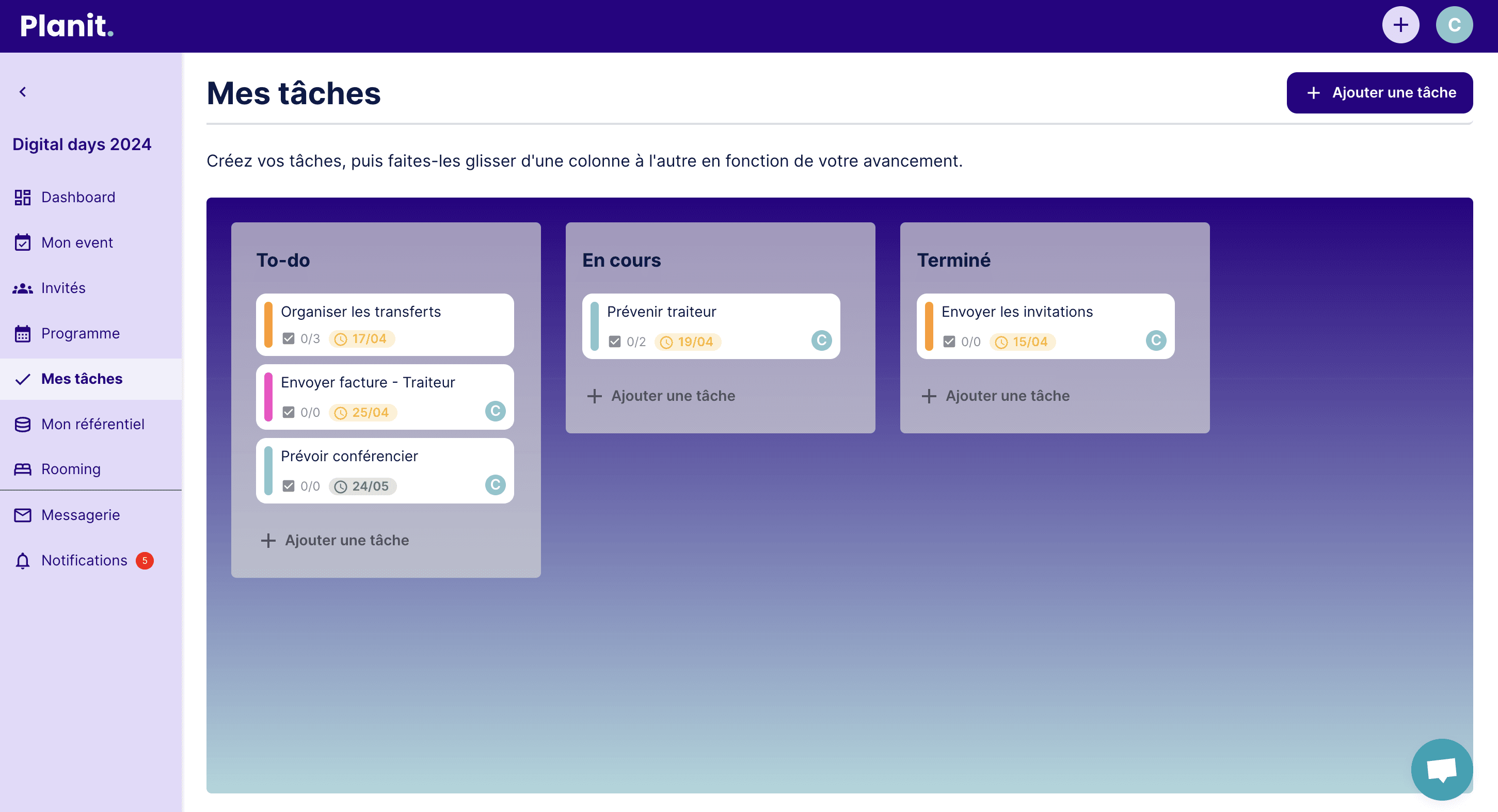
Task: Click the 25/04 due date badge
Action: (x=363, y=413)
